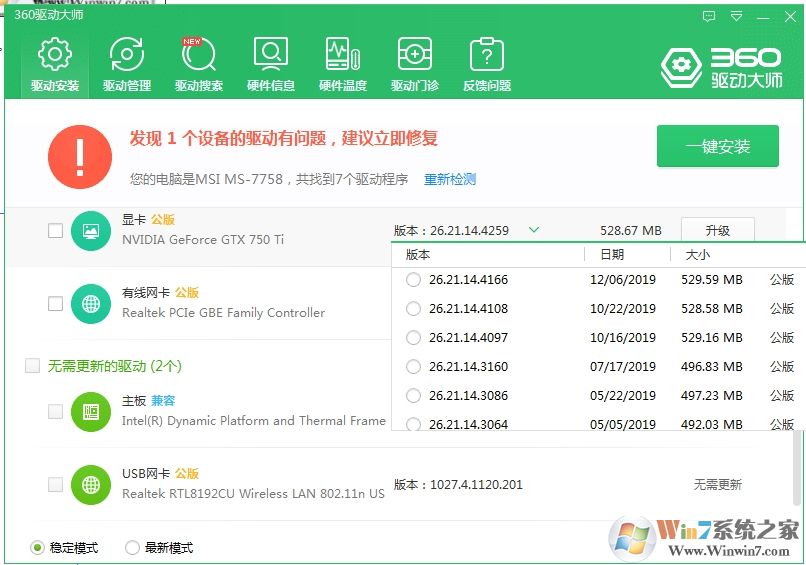The height and width of the screenshot is (565, 806).
Task: Select version 26.21.14.4097 radio button
Action: [413, 337]
